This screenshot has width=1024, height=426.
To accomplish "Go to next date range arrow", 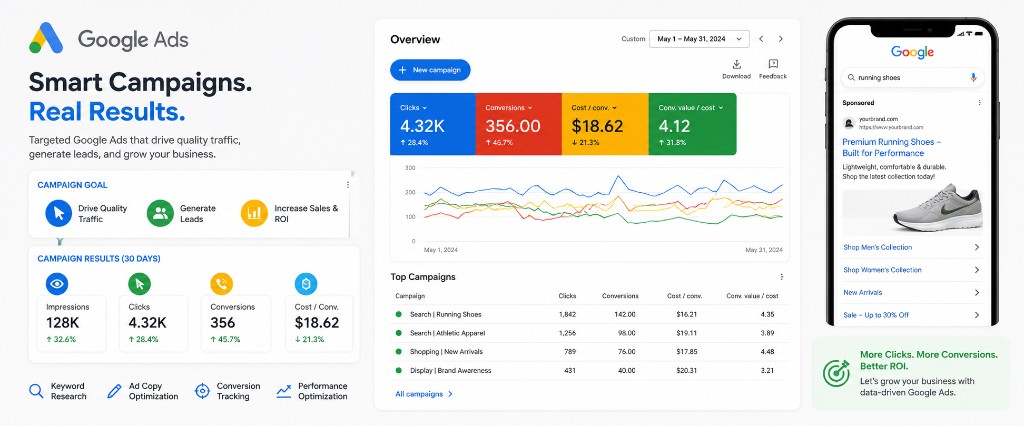I will (780, 39).
